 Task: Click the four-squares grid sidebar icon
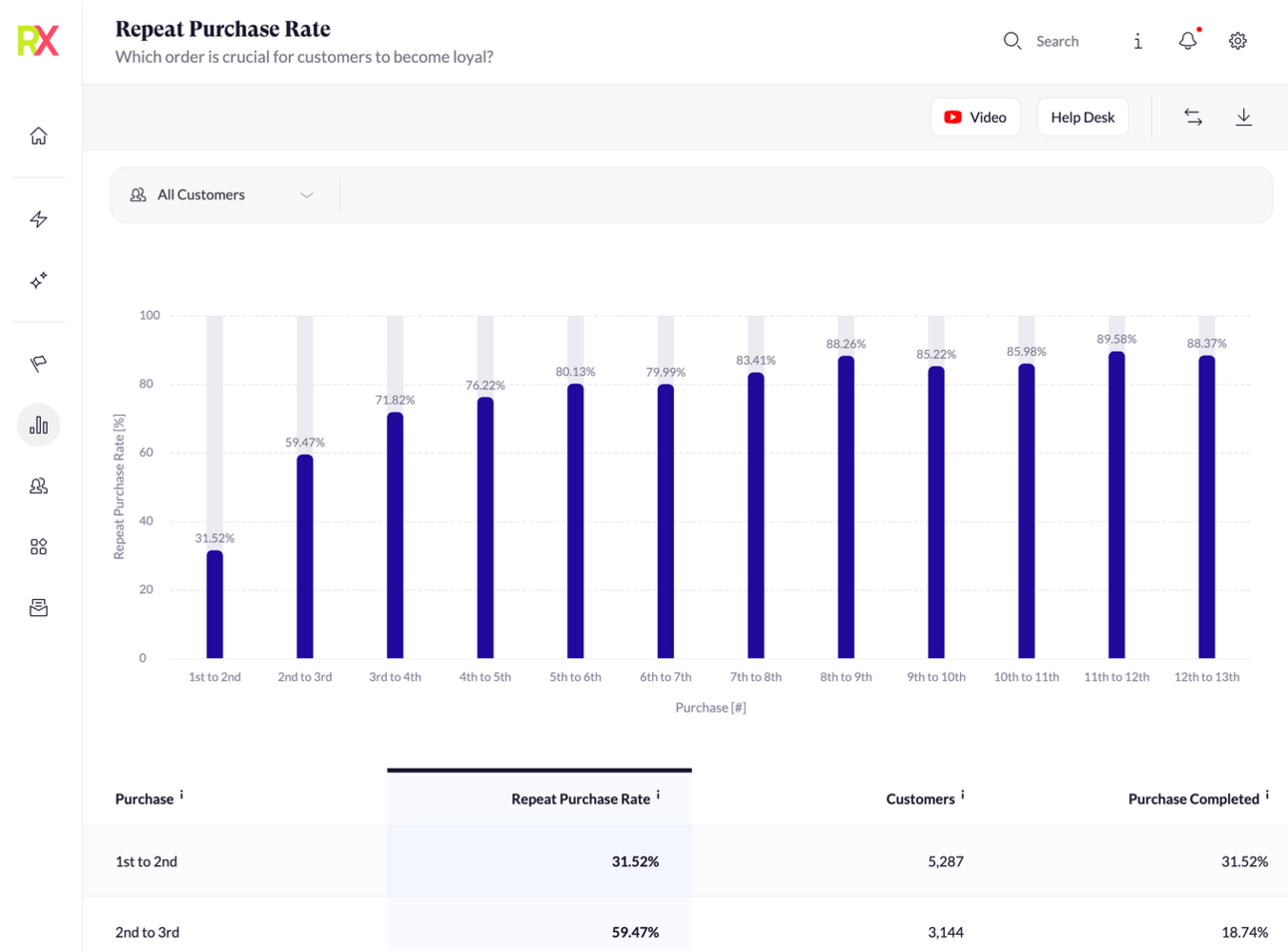coord(39,547)
